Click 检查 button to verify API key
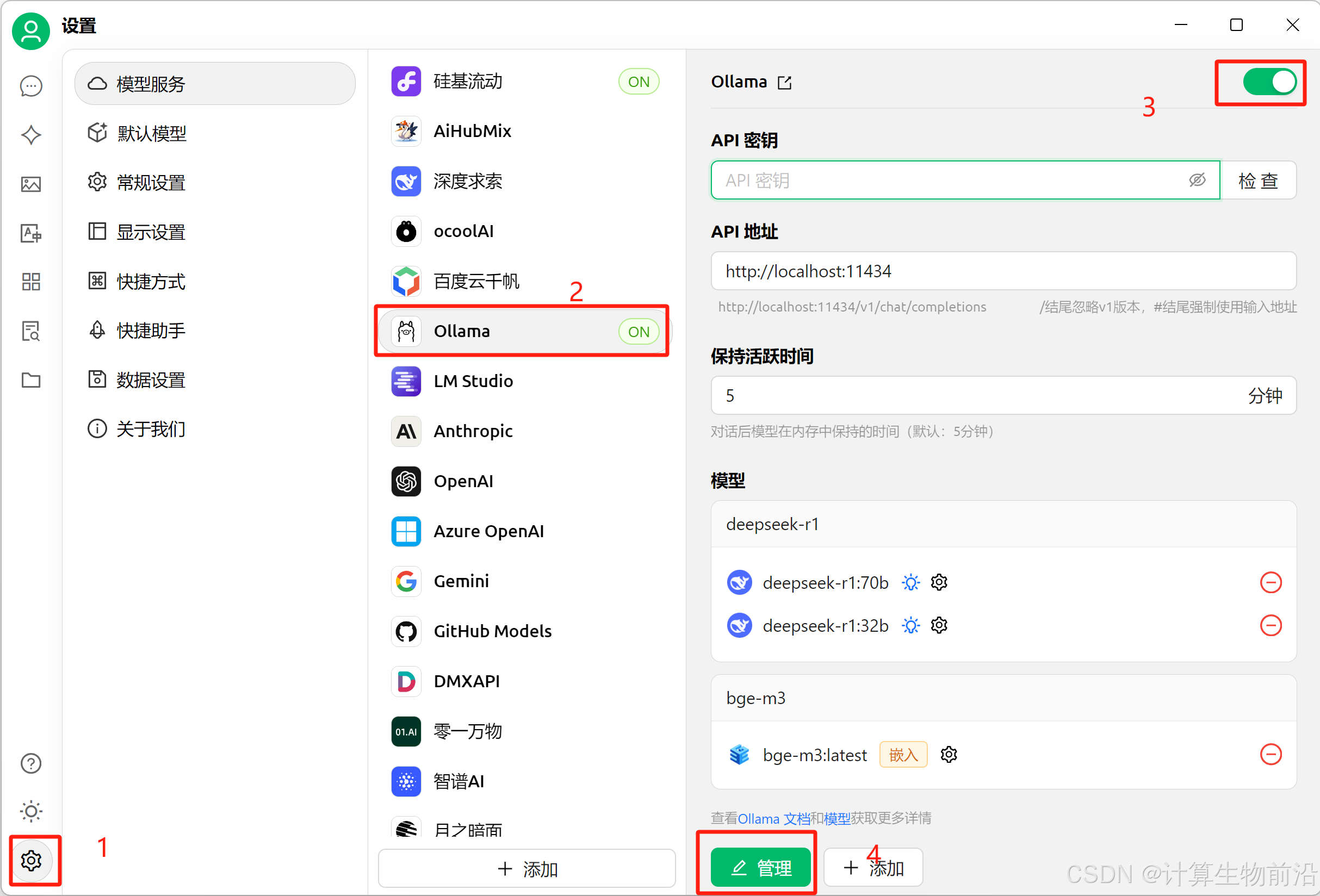Image resolution: width=1320 pixels, height=896 pixels. pyautogui.click(x=1258, y=180)
